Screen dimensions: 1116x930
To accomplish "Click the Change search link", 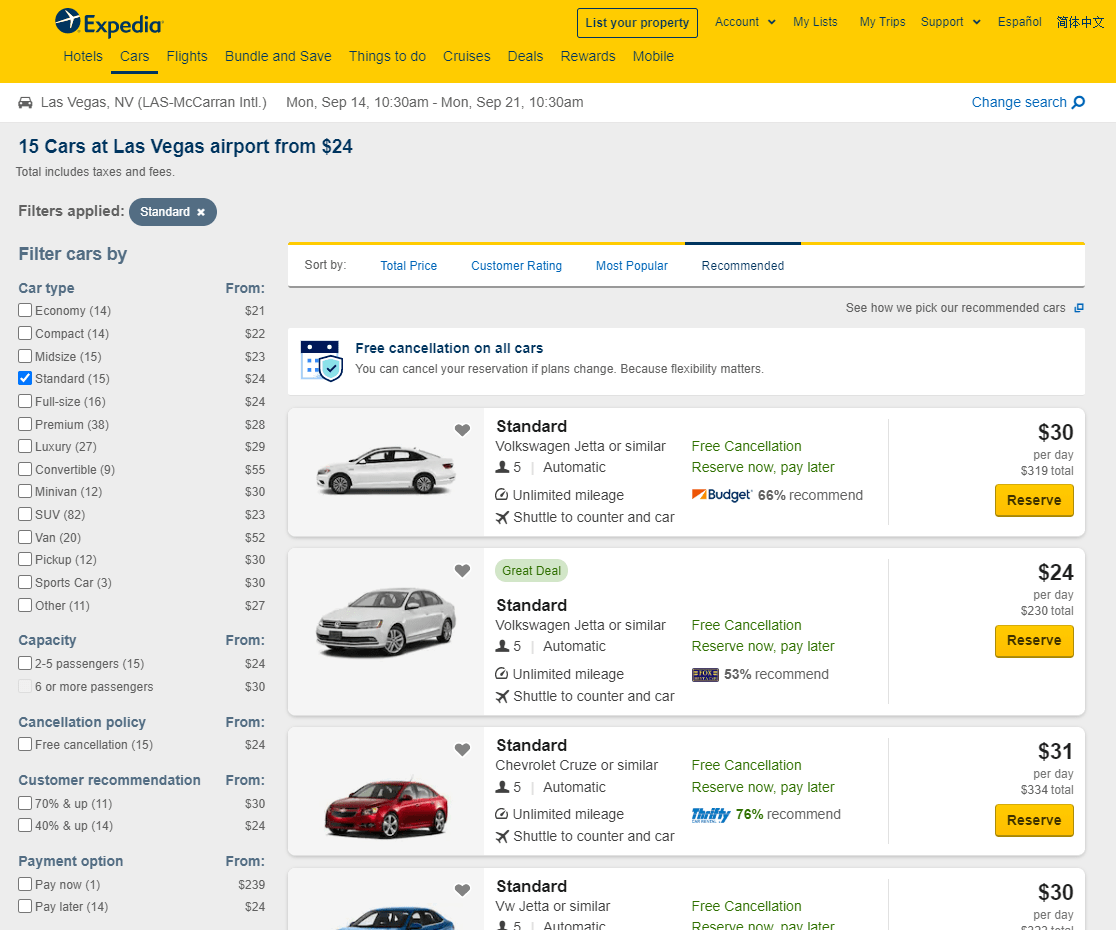I will click(x=1020, y=102).
